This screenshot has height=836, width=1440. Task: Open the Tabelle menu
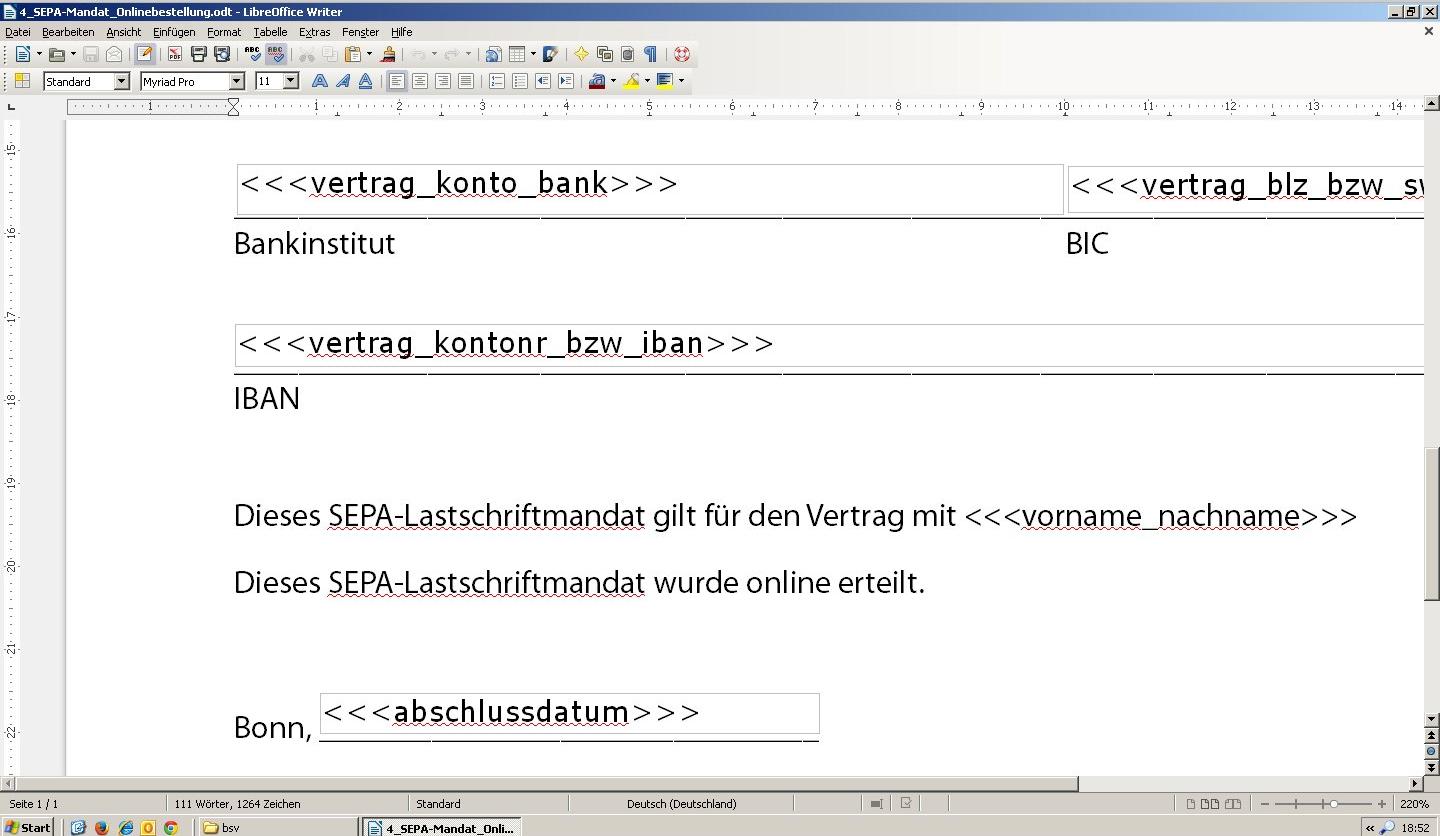click(270, 32)
